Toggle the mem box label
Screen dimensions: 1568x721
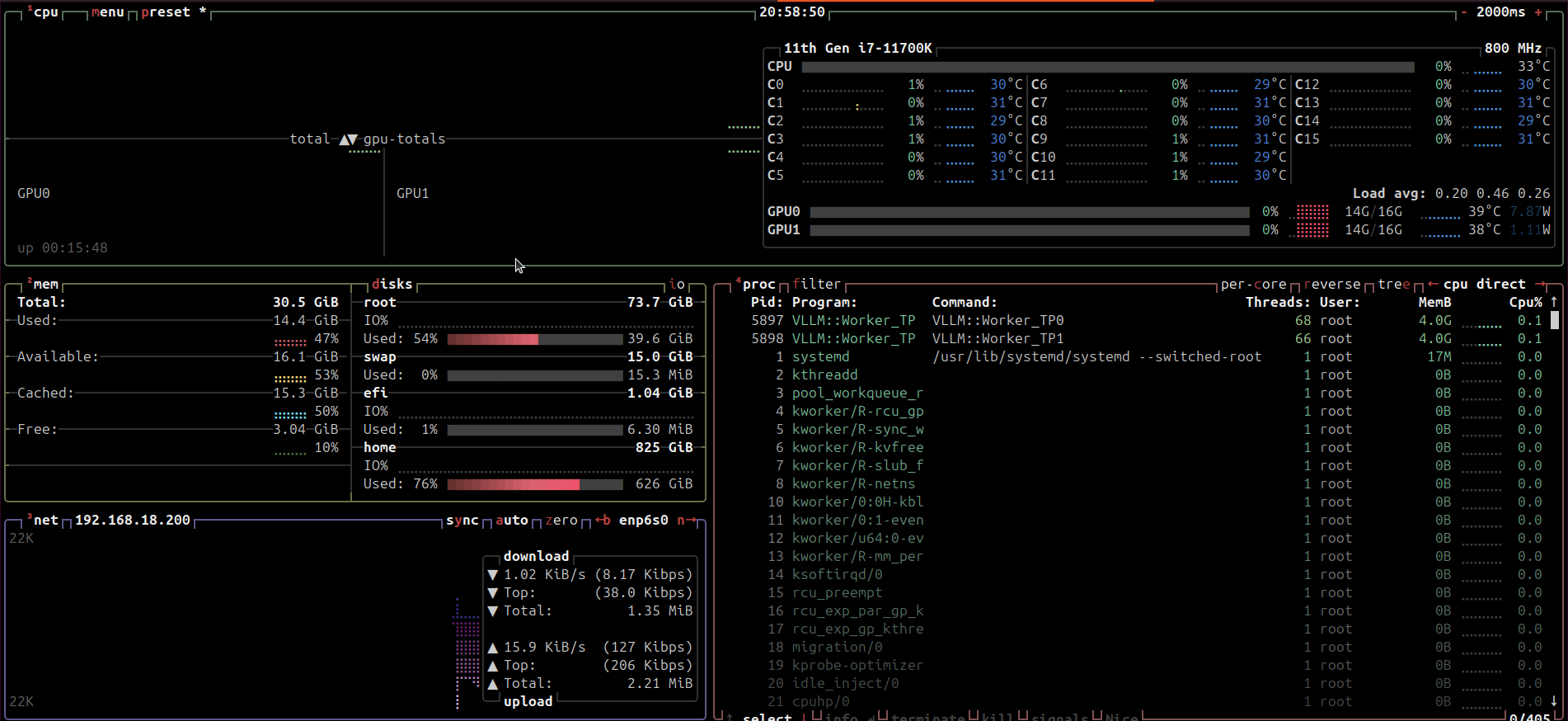click(43, 284)
